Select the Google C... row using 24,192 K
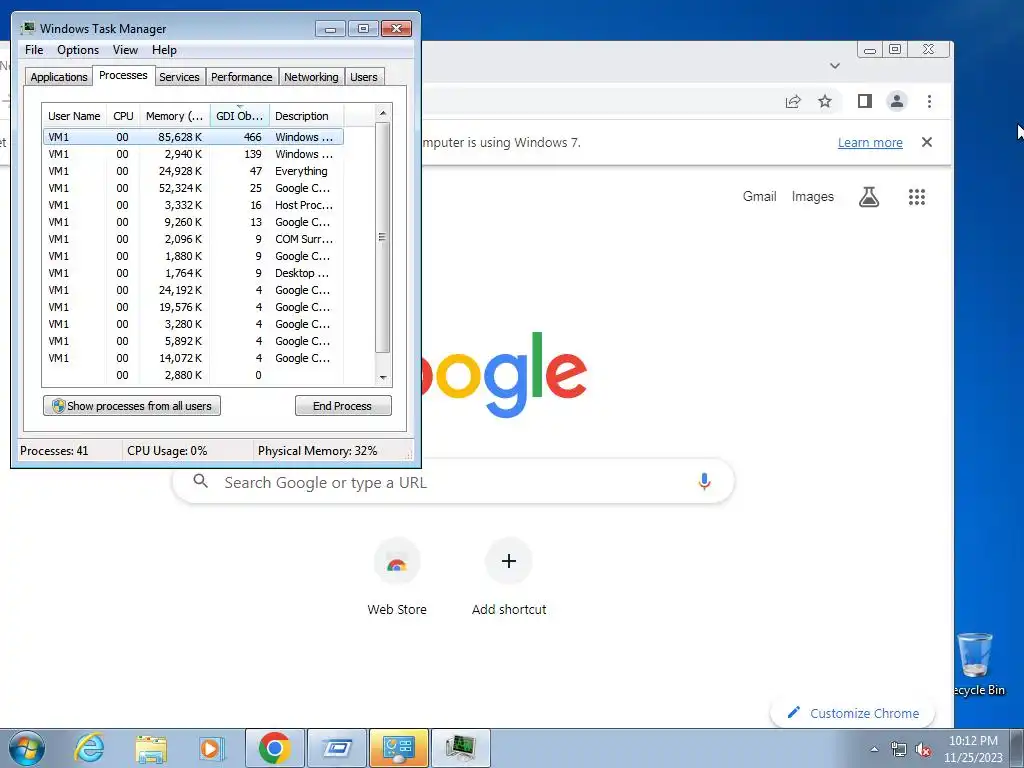The height and width of the screenshot is (768, 1024). tap(193, 290)
